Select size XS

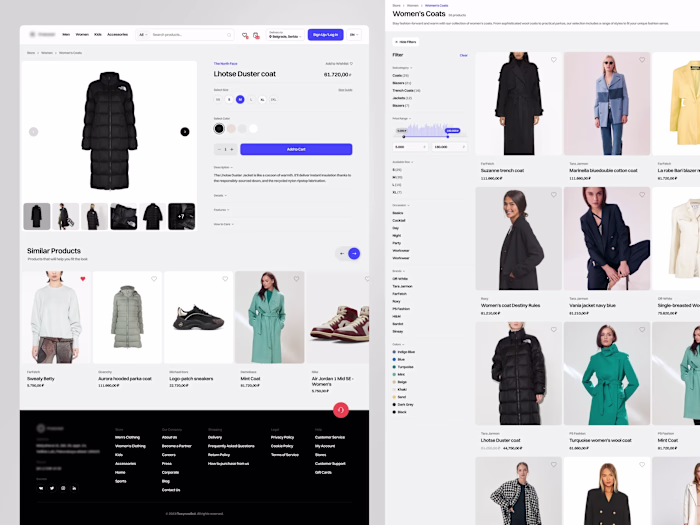click(x=218, y=100)
